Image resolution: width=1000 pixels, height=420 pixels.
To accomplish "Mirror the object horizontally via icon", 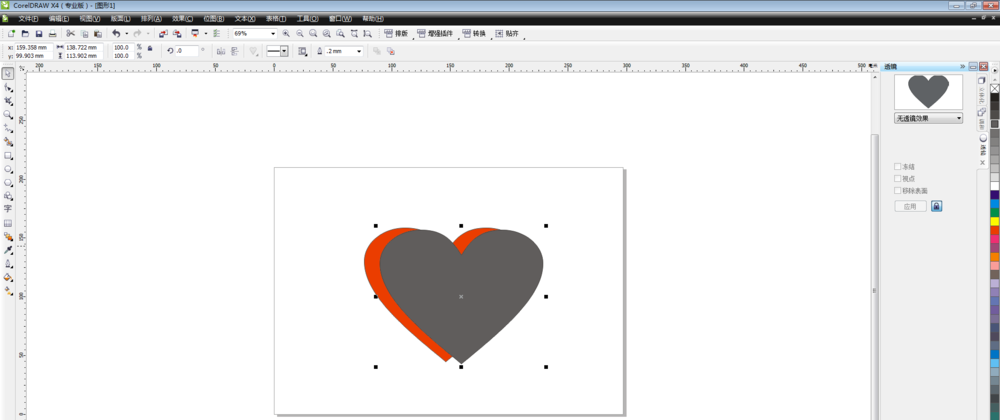I will coord(221,51).
